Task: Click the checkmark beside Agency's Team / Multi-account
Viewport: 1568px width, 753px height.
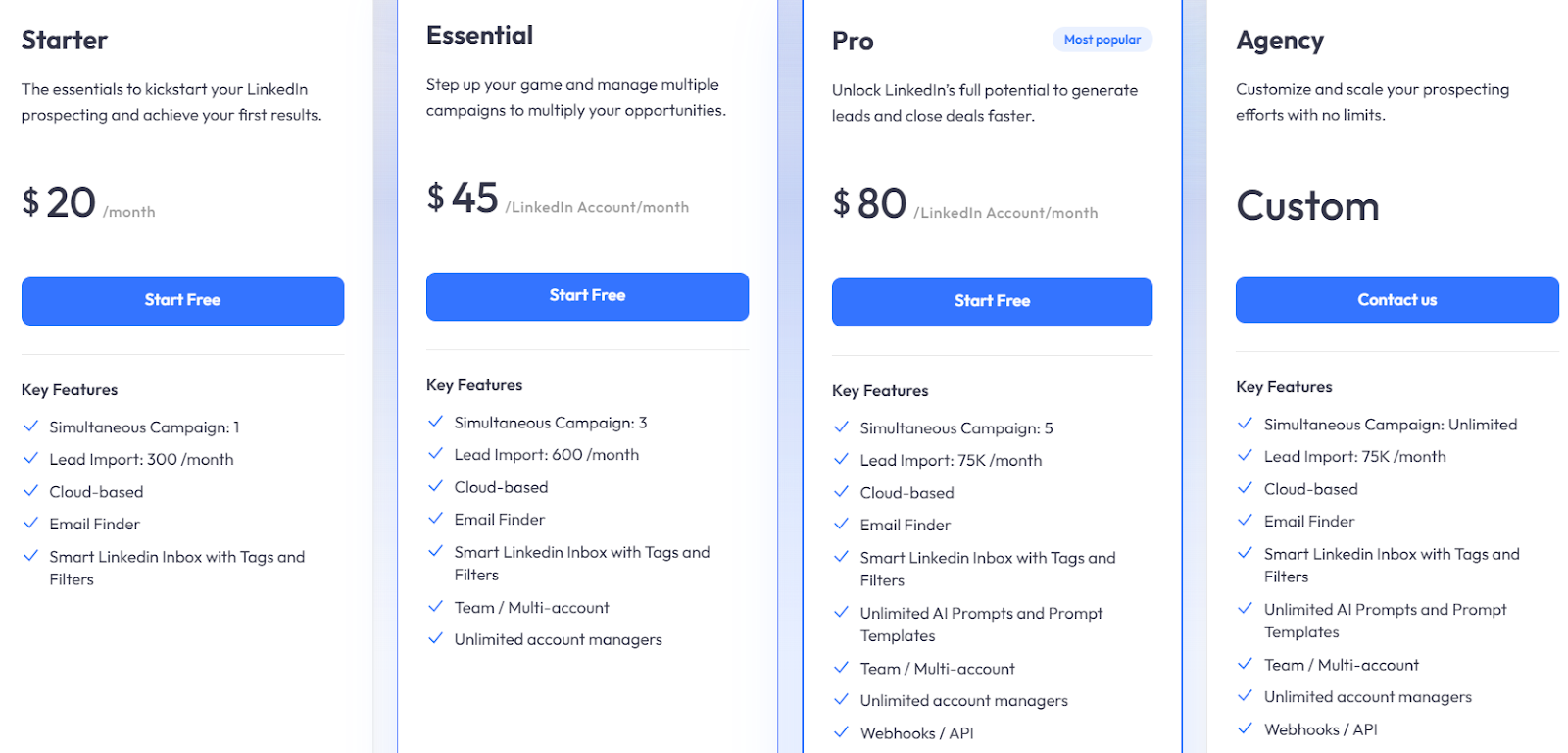Action: click(x=1245, y=664)
